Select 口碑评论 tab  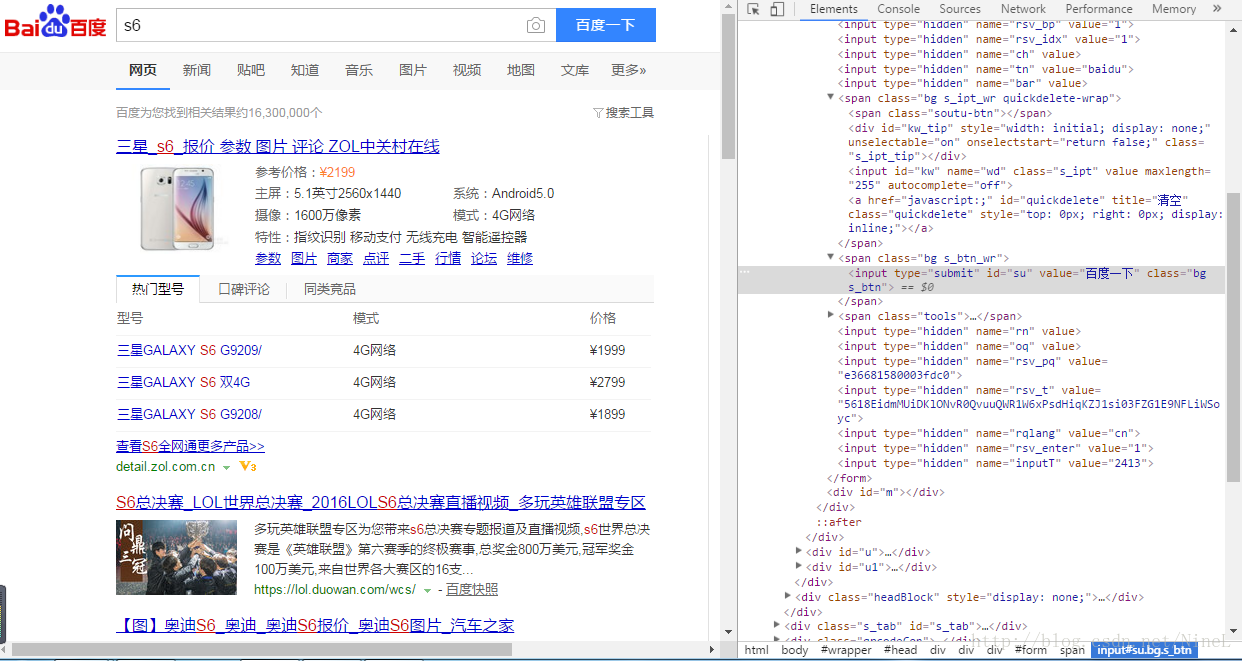[244, 289]
